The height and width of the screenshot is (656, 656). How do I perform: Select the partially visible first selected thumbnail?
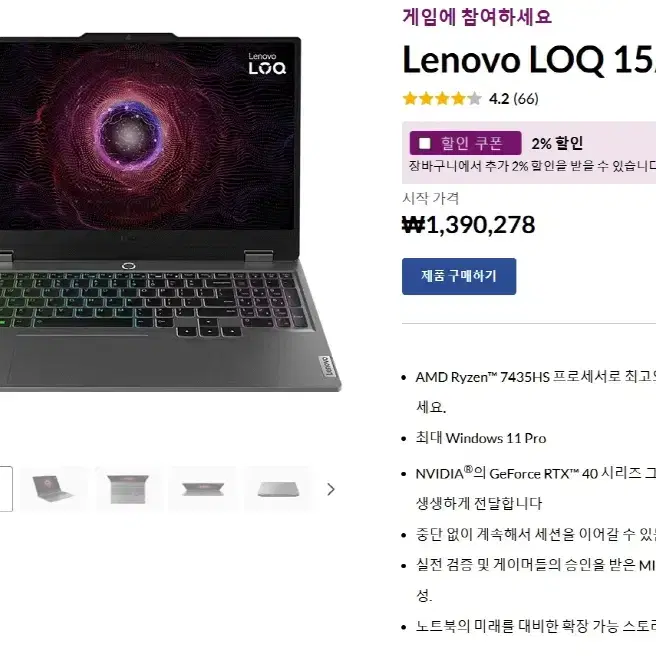[6, 489]
